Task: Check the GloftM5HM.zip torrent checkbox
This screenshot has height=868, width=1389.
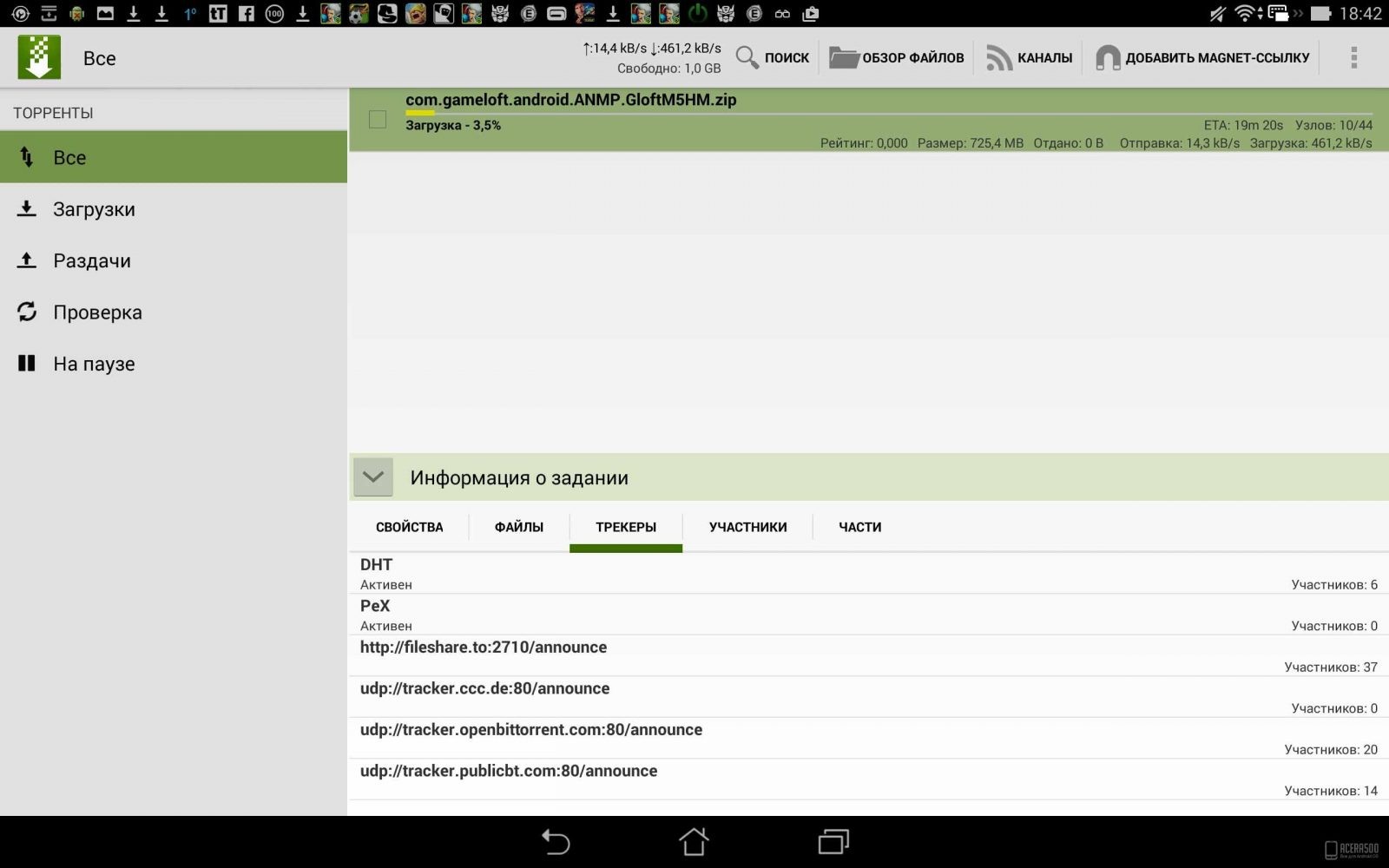Action: (378, 120)
